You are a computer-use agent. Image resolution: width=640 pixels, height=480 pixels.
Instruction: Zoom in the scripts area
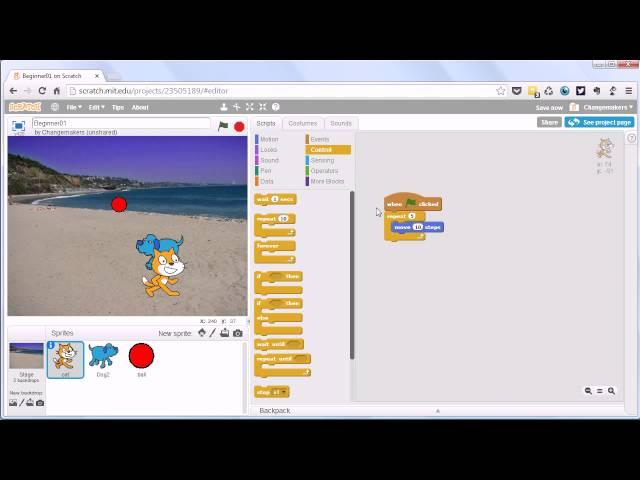611,391
